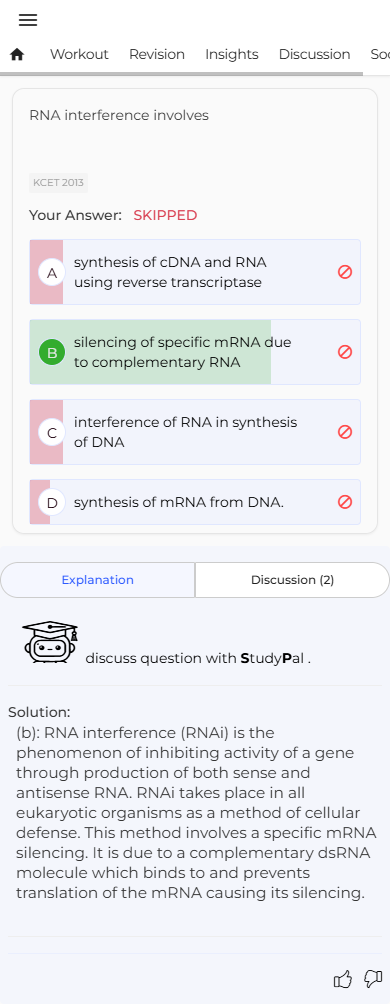Click 'discuss question with StudyPal' link
The image size is (390, 1004).
point(198,658)
